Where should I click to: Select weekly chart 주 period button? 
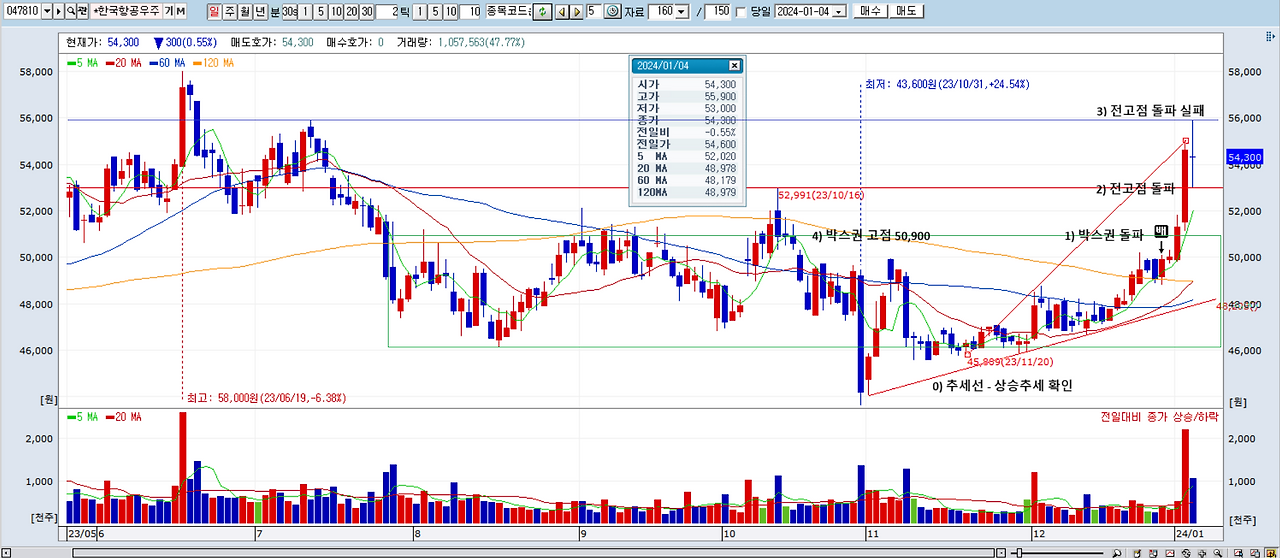tap(230, 11)
